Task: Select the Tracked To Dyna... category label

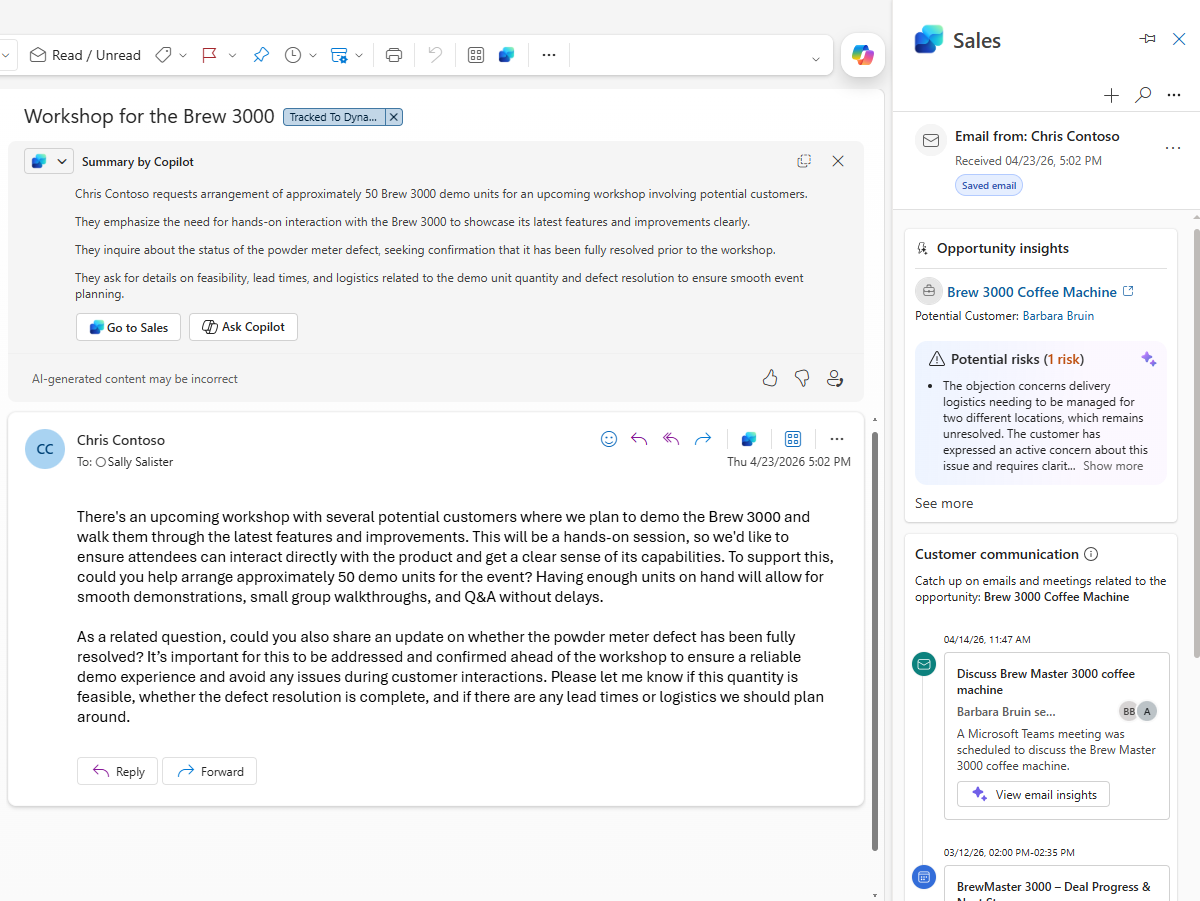Action: coord(334,117)
